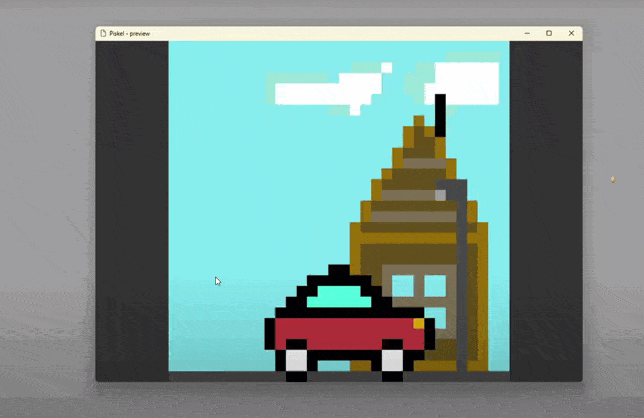
Task: Close the Piskel preview window
Action: point(572,33)
